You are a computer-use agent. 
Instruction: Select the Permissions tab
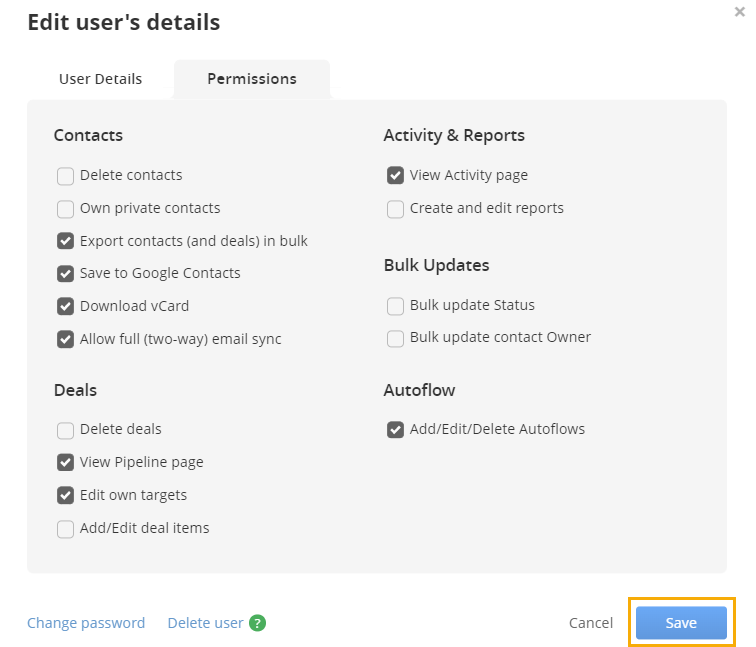pos(252,79)
